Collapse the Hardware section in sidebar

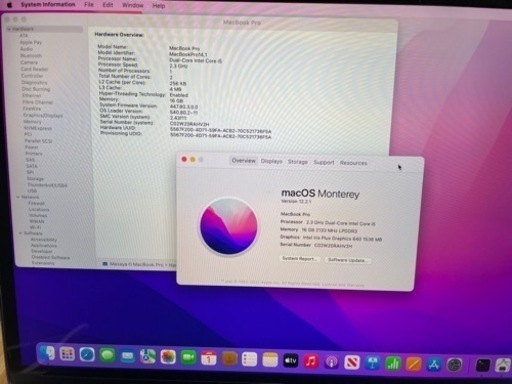point(9,29)
